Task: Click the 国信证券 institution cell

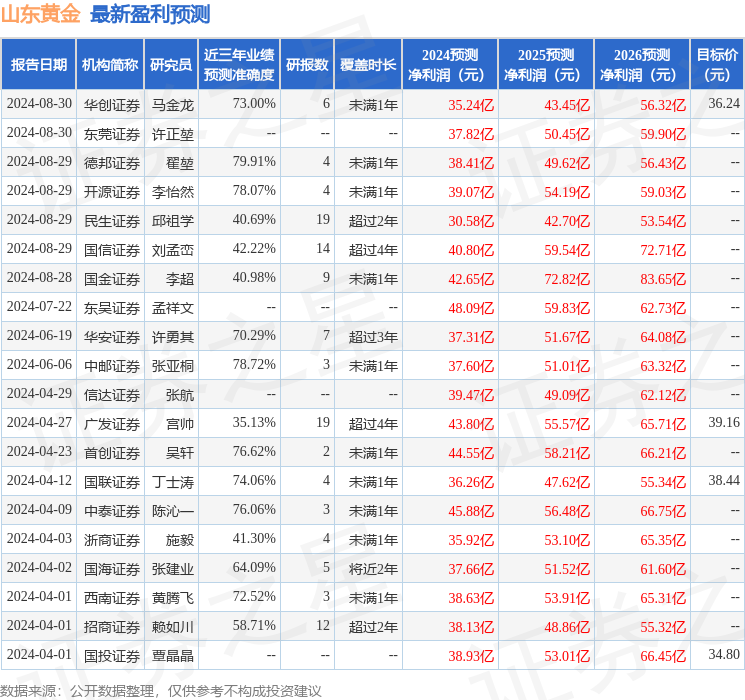Action: point(112,250)
